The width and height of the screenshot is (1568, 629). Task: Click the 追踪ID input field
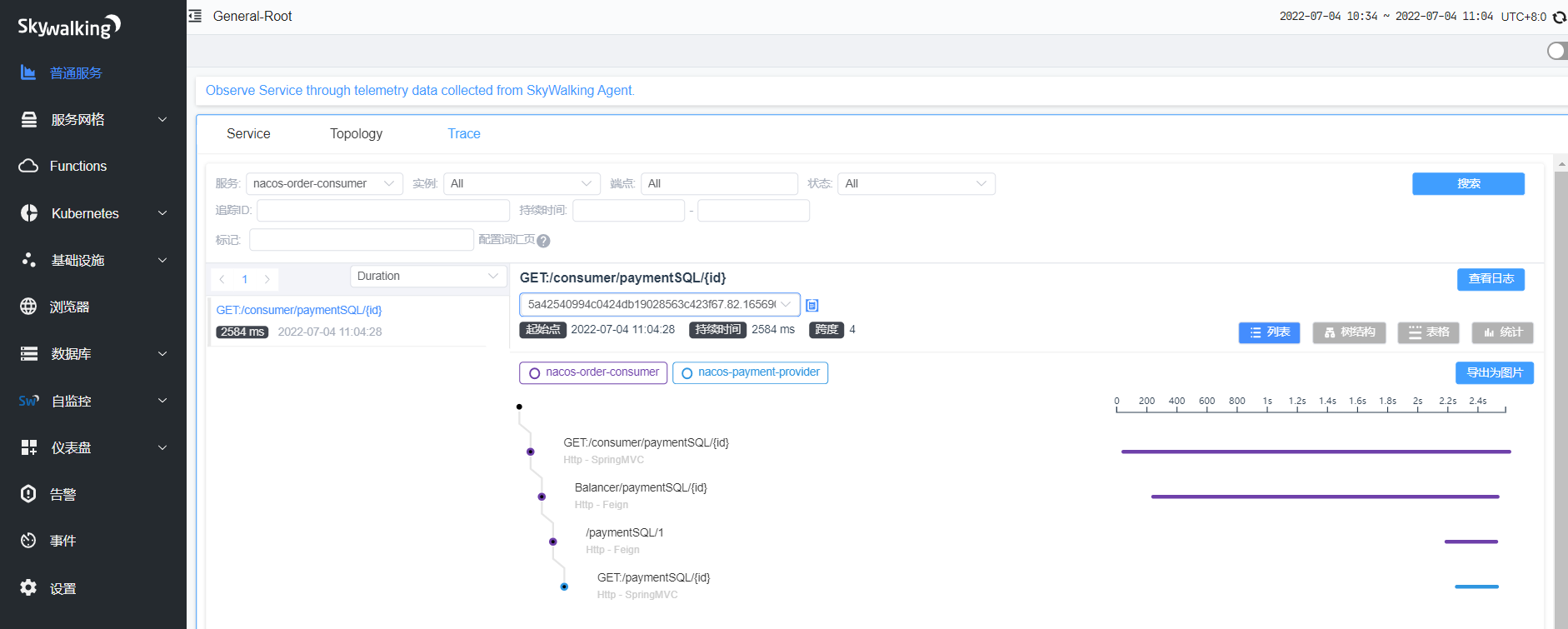(x=383, y=210)
